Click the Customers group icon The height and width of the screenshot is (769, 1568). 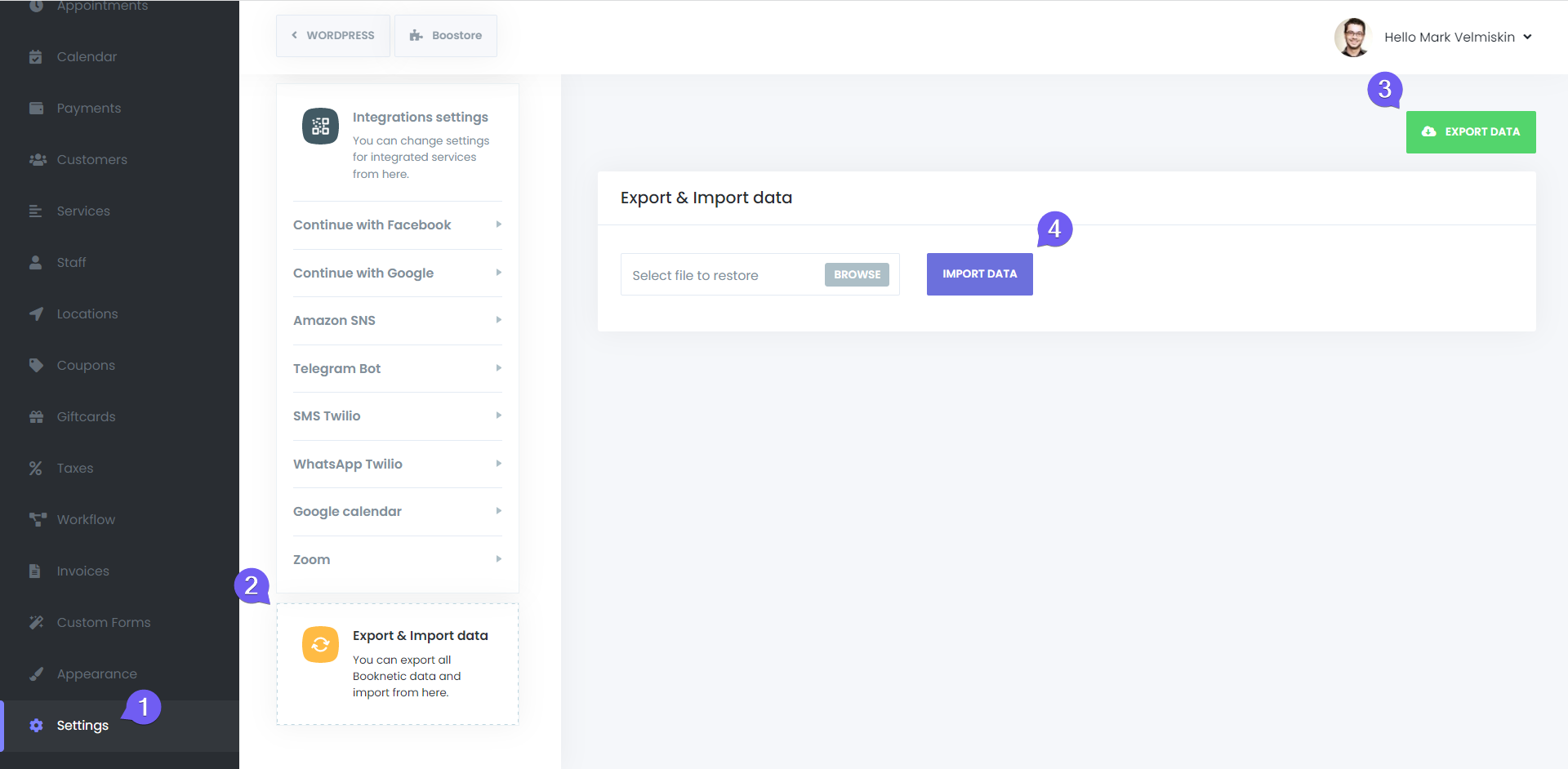click(38, 159)
